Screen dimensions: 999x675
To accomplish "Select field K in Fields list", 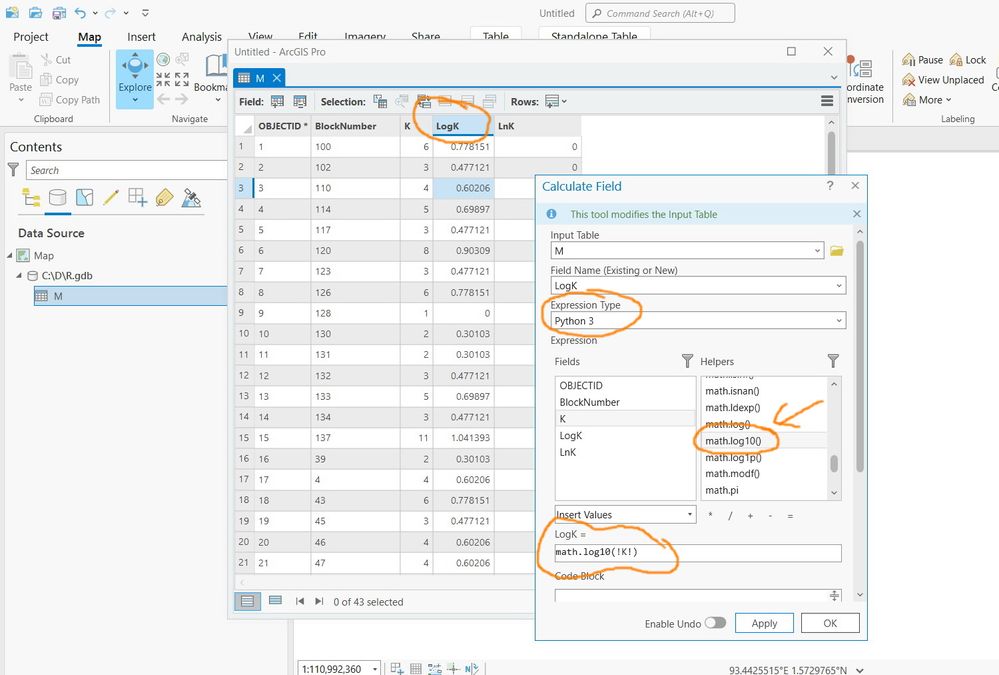I will 625,419.
